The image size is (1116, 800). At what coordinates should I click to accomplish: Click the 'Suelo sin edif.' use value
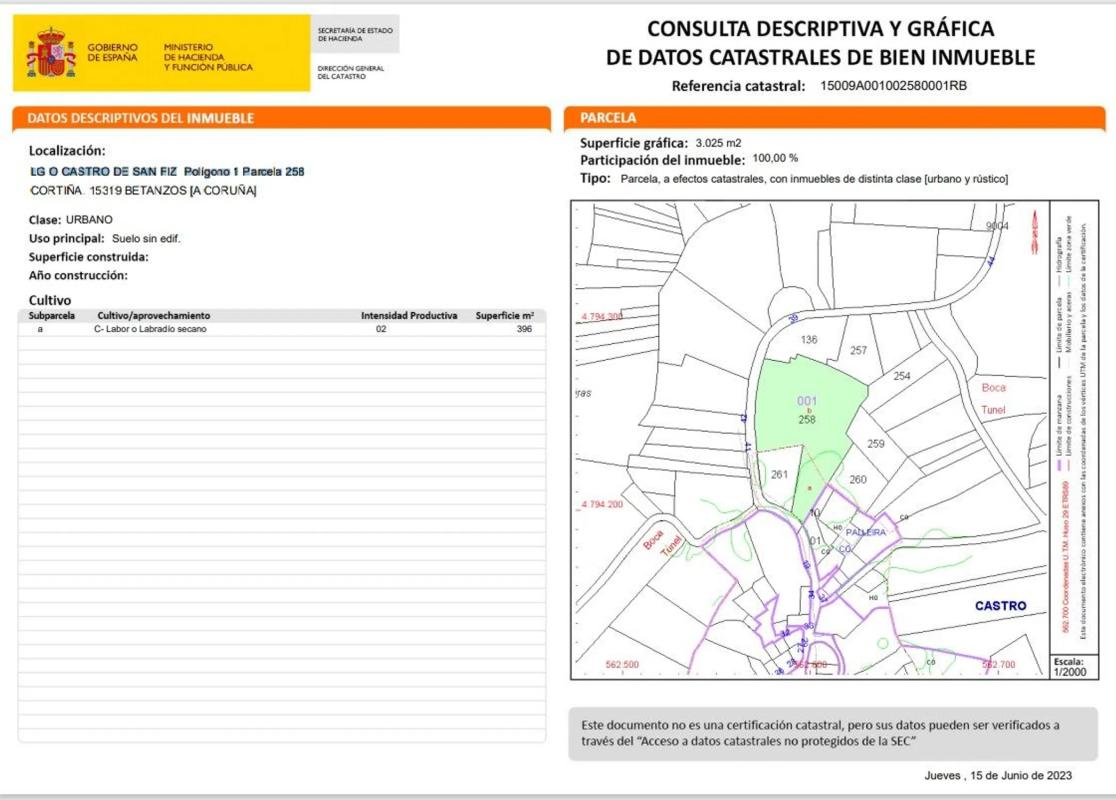tap(146, 238)
